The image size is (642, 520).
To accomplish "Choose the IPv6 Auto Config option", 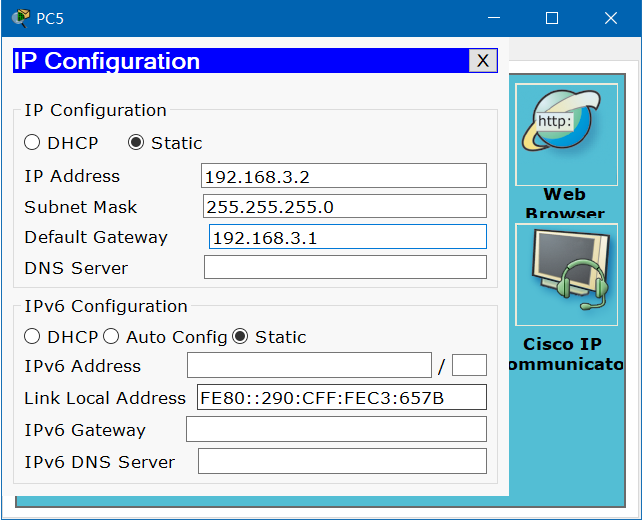I will point(111,337).
